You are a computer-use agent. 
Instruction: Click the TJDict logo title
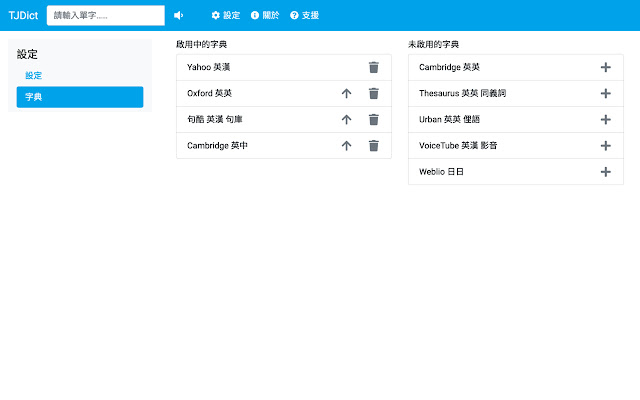22,15
